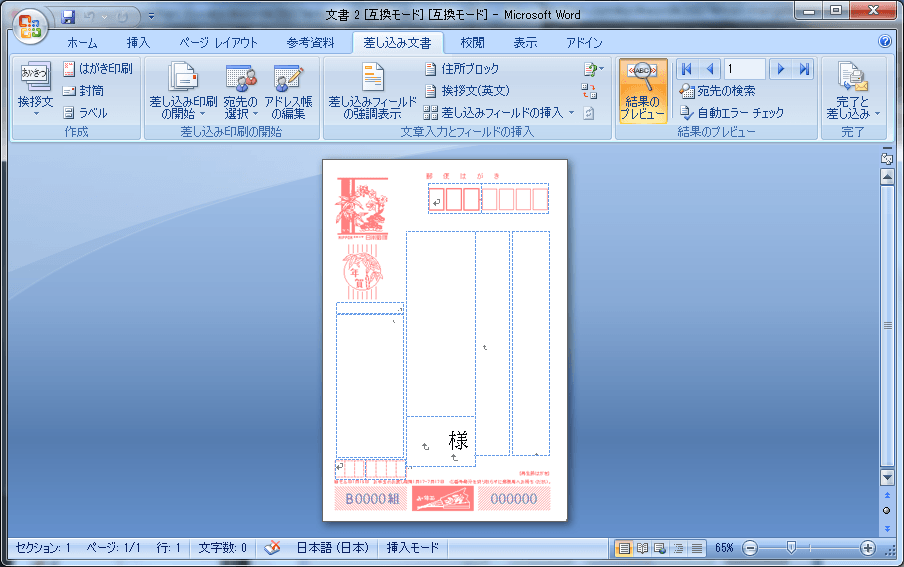Toggle 差し込みフィールドの強調表示
Viewport: 904px width, 567px height.
372,91
